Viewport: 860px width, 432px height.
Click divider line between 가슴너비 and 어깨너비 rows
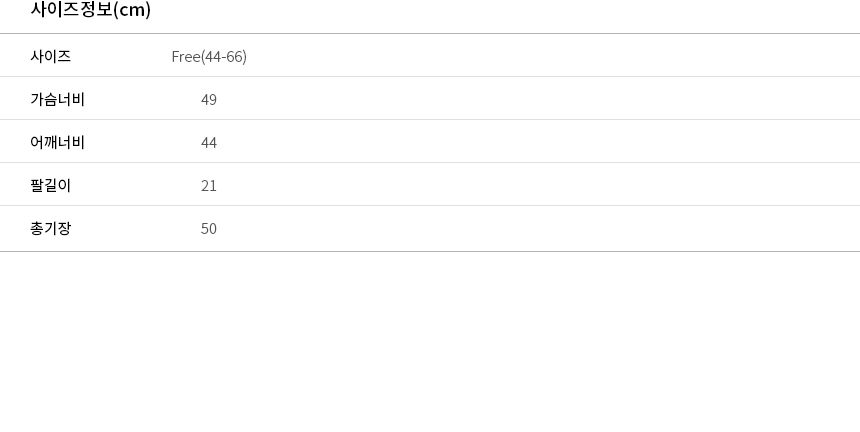pos(430,120)
